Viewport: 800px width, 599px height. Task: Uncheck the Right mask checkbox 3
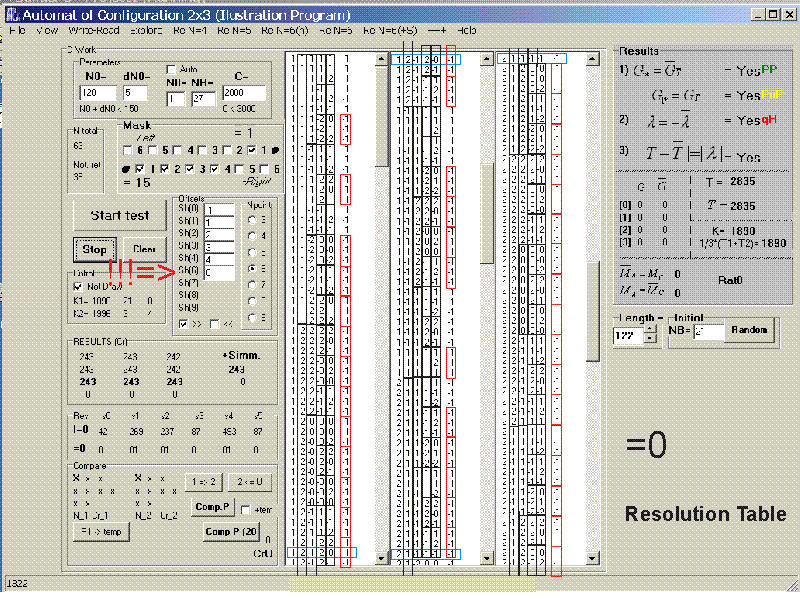(189, 169)
